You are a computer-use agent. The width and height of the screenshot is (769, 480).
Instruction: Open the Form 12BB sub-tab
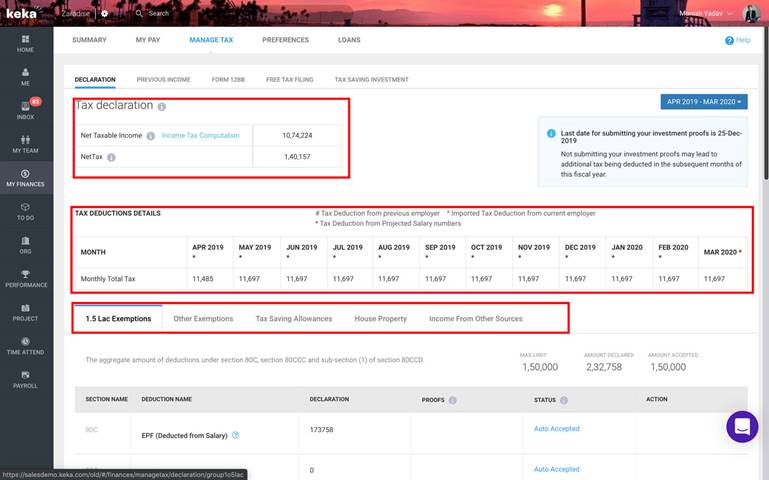tap(228, 79)
